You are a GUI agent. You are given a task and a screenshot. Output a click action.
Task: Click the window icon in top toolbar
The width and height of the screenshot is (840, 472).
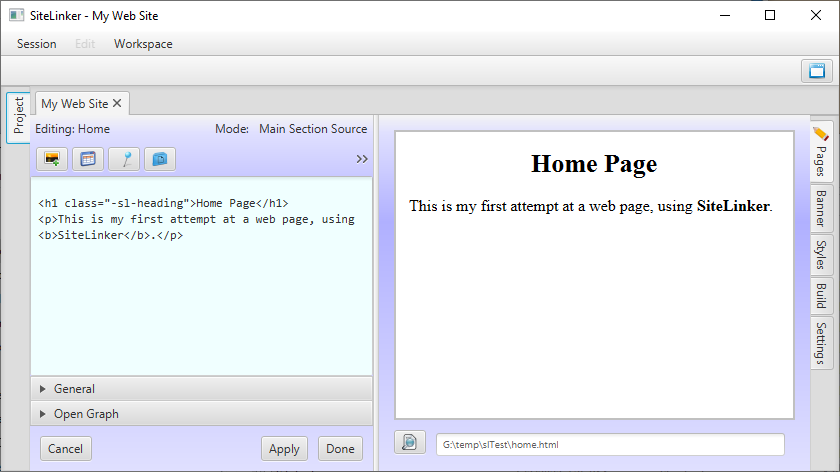(x=816, y=71)
